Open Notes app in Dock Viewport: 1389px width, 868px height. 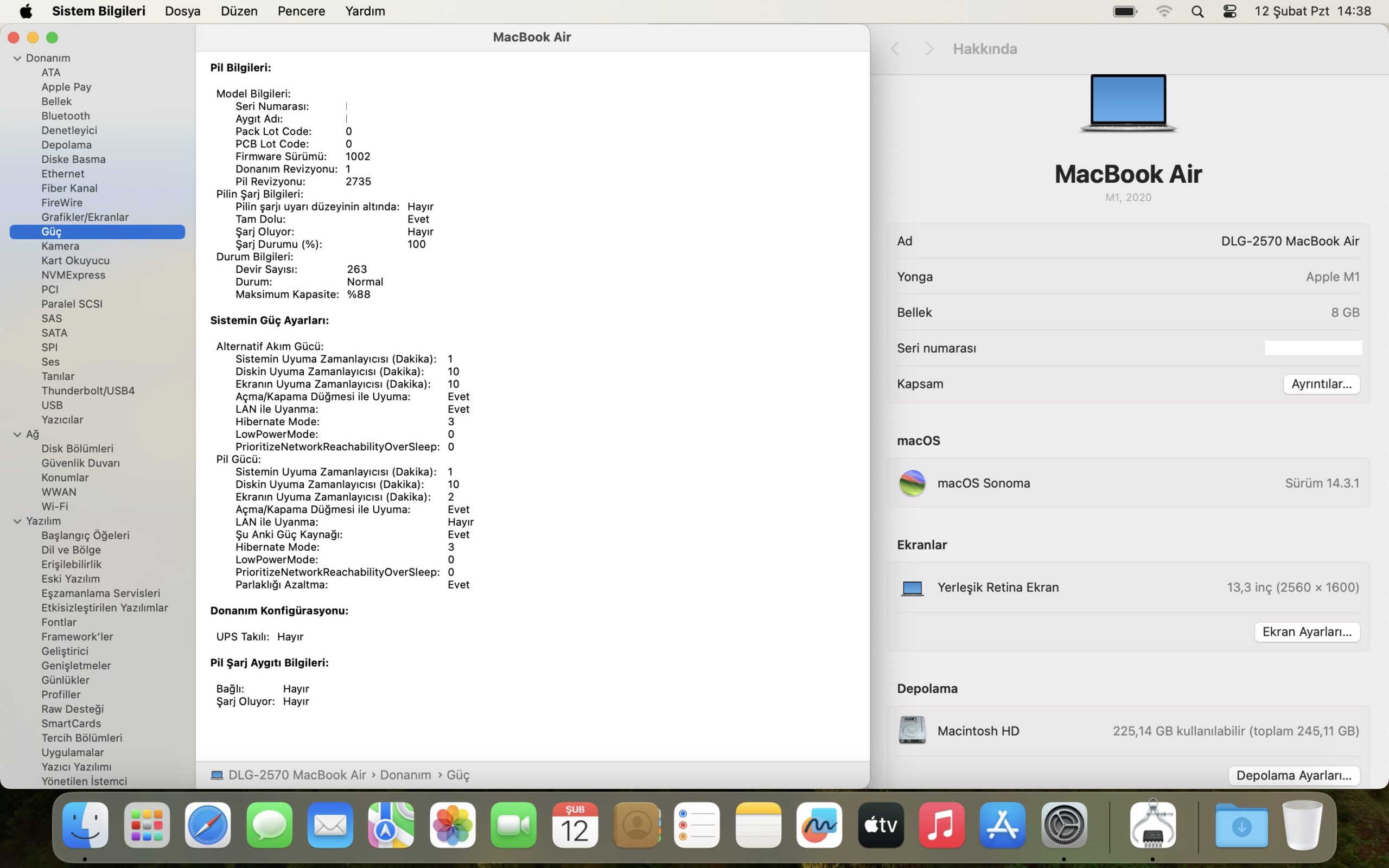click(758, 825)
